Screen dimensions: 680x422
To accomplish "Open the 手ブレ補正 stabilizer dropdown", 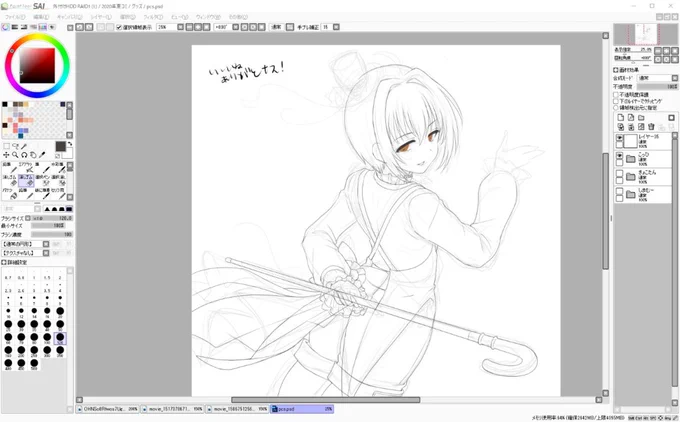I will (x=336, y=27).
